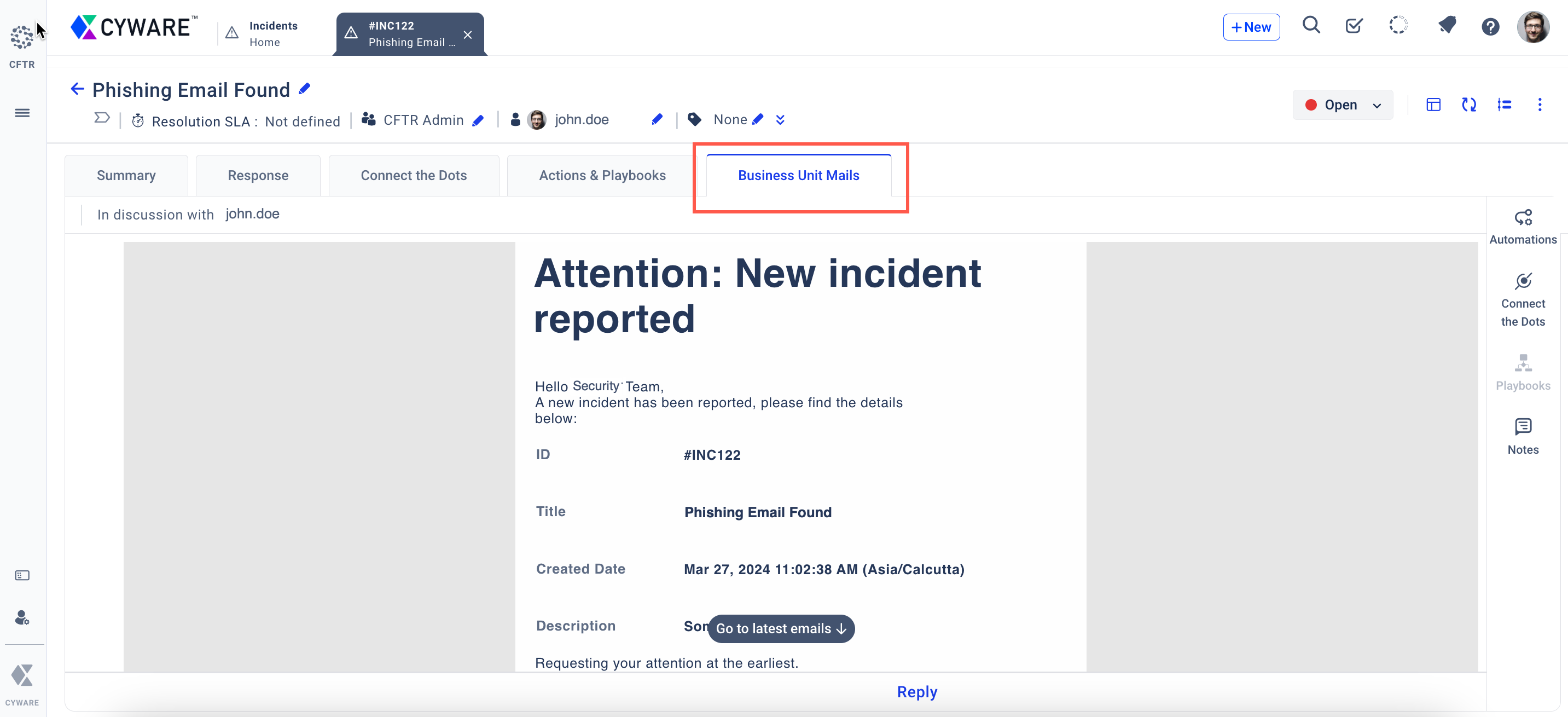Viewport: 1568px width, 717px height.
Task: Click the New button
Action: [x=1251, y=27]
